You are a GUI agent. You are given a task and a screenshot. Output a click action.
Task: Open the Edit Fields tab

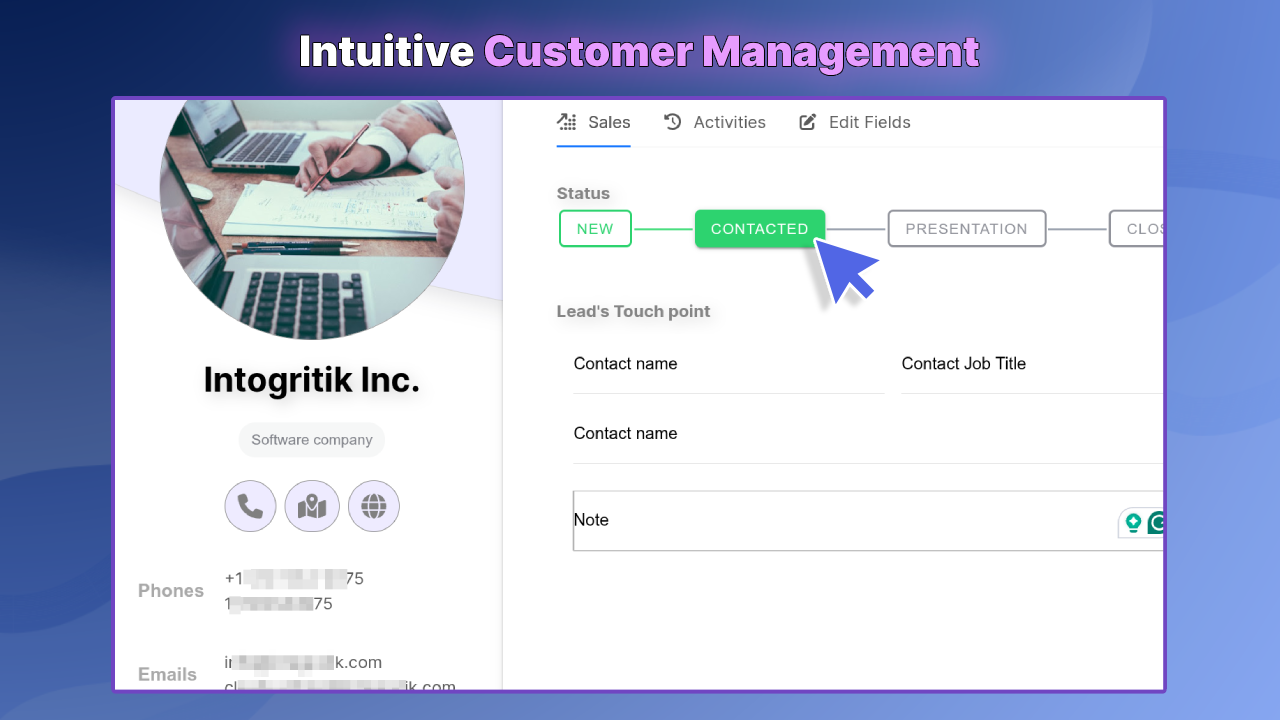pyautogui.click(x=855, y=123)
